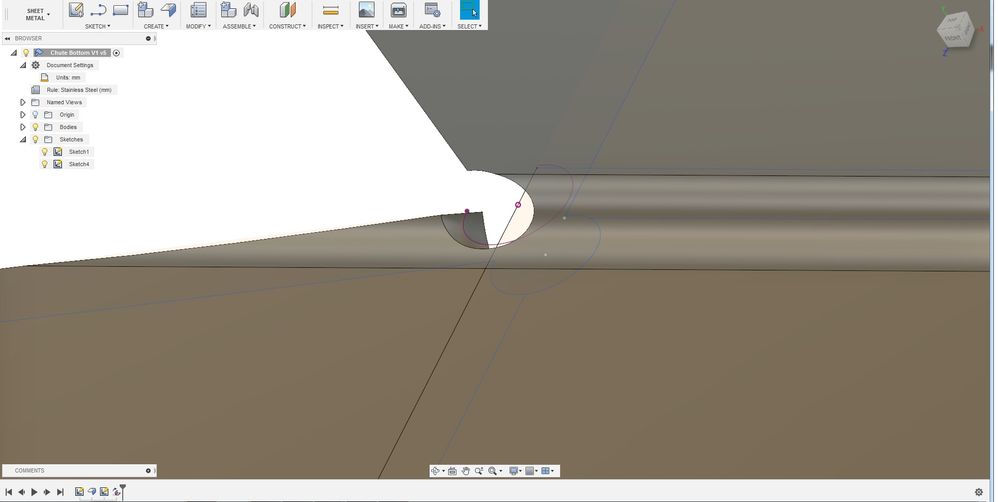Expand the Origin folder
998x502 pixels.
[23, 115]
